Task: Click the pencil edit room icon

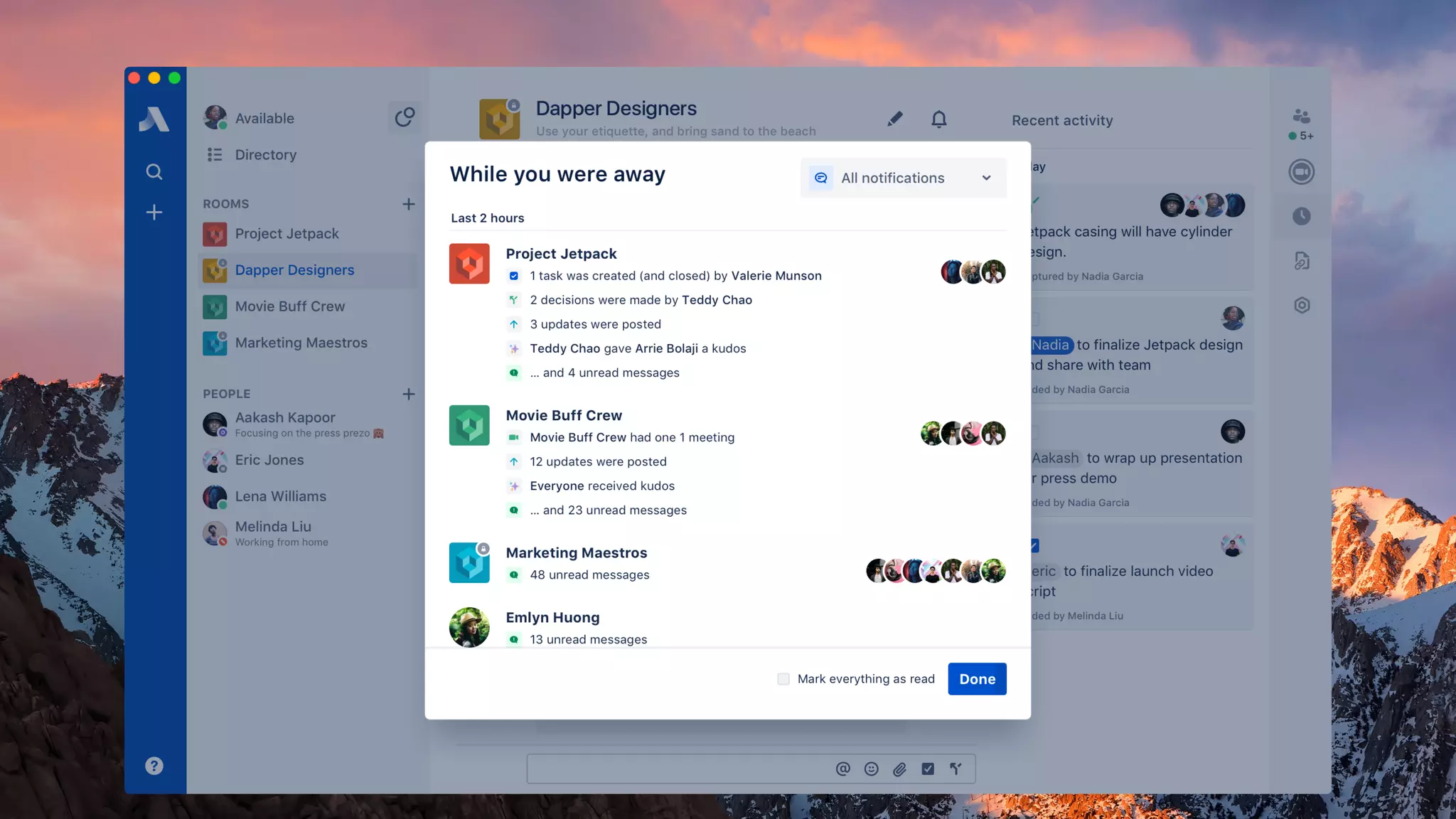Action: pyautogui.click(x=894, y=119)
